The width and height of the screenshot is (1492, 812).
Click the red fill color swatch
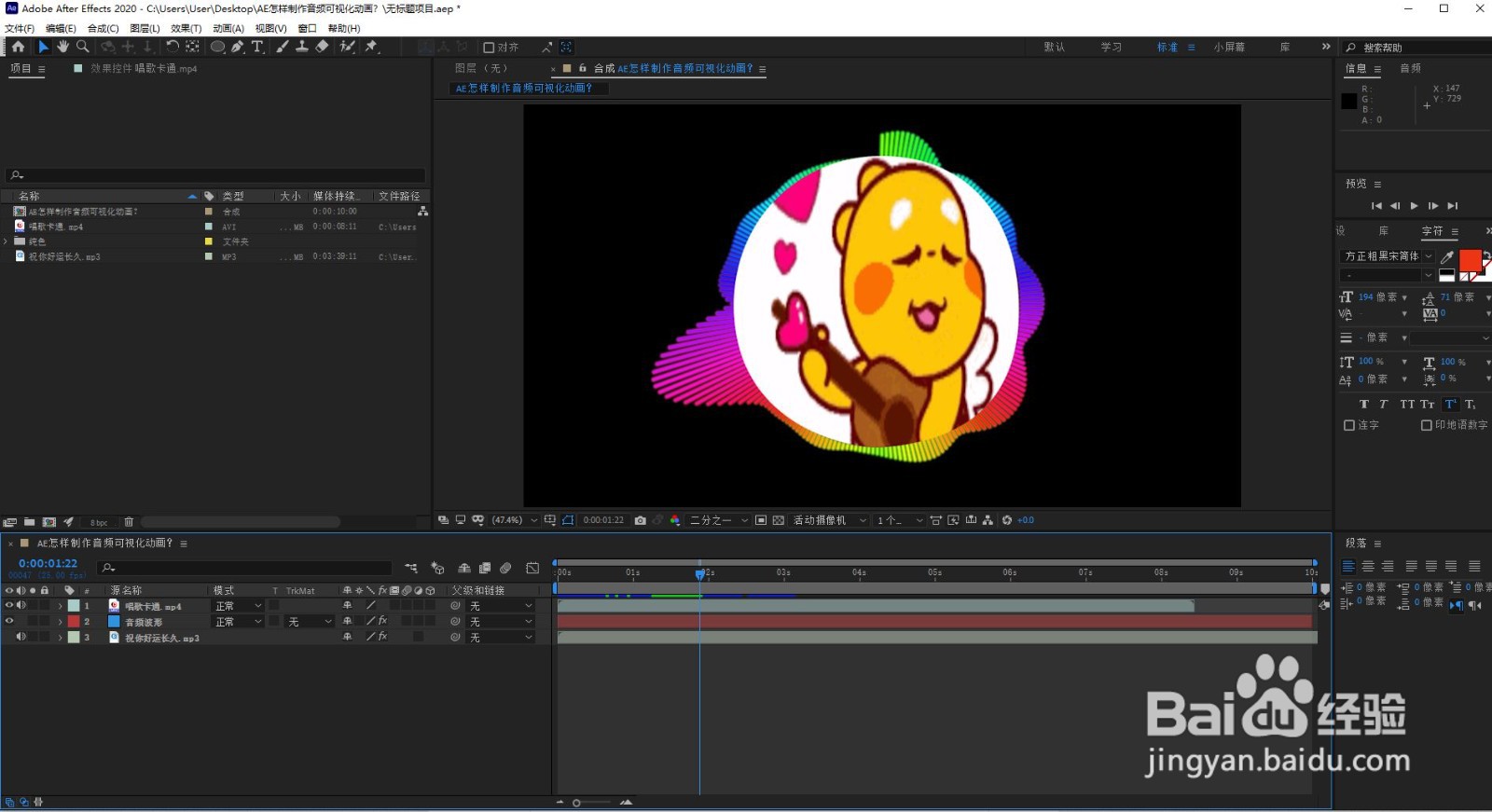pyautogui.click(x=1470, y=259)
